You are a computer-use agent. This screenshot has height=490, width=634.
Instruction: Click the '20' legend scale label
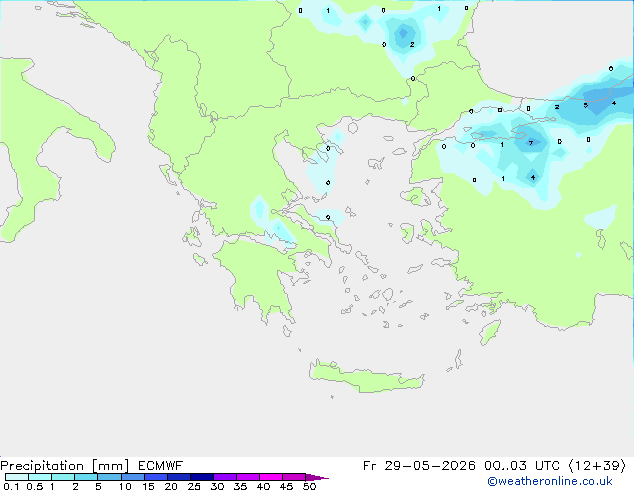[x=171, y=486]
